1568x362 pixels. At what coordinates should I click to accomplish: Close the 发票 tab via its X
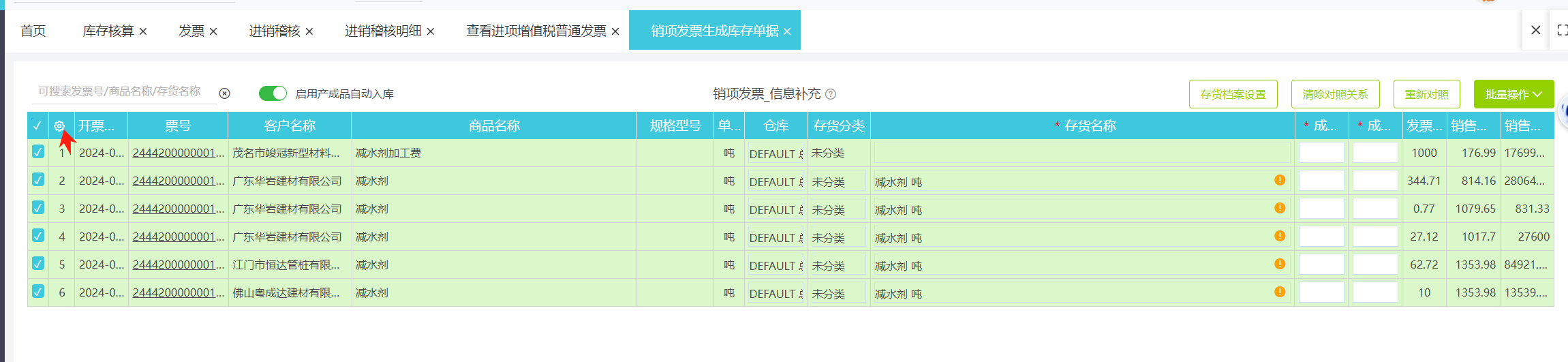(213, 31)
